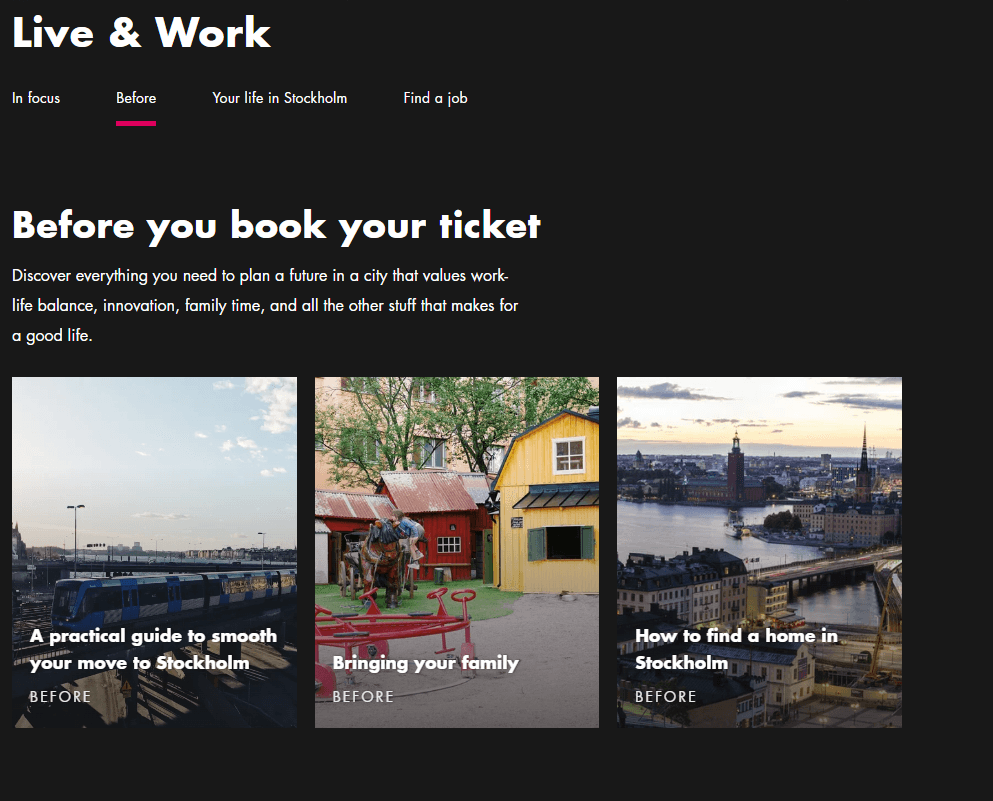Click the City Hall tower in skyline image
The width and height of the screenshot is (993, 801).
[x=735, y=465]
